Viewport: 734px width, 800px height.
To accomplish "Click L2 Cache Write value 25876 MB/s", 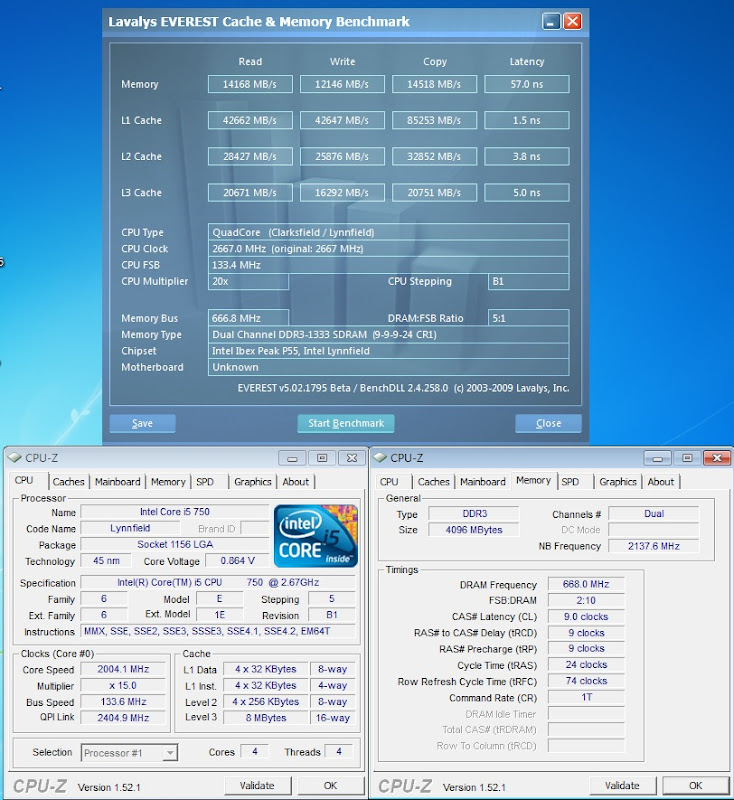I will [342, 157].
